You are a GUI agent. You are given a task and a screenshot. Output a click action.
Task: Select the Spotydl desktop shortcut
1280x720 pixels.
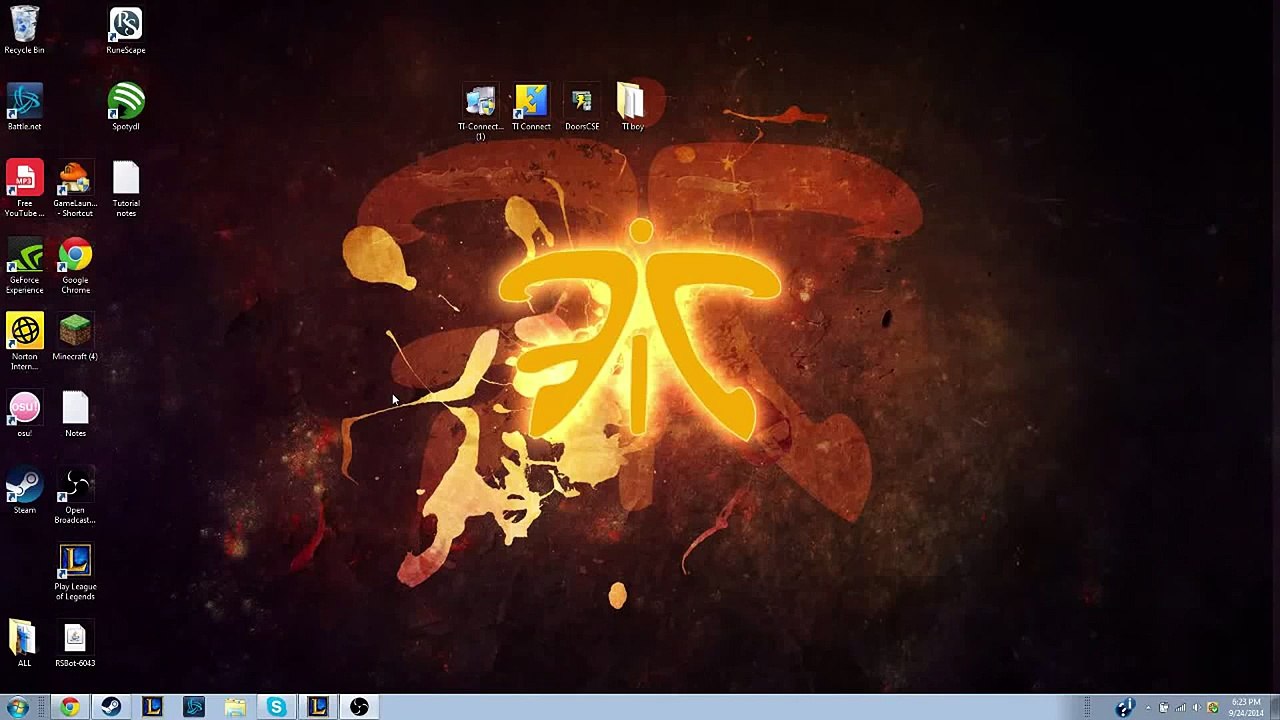(126, 108)
